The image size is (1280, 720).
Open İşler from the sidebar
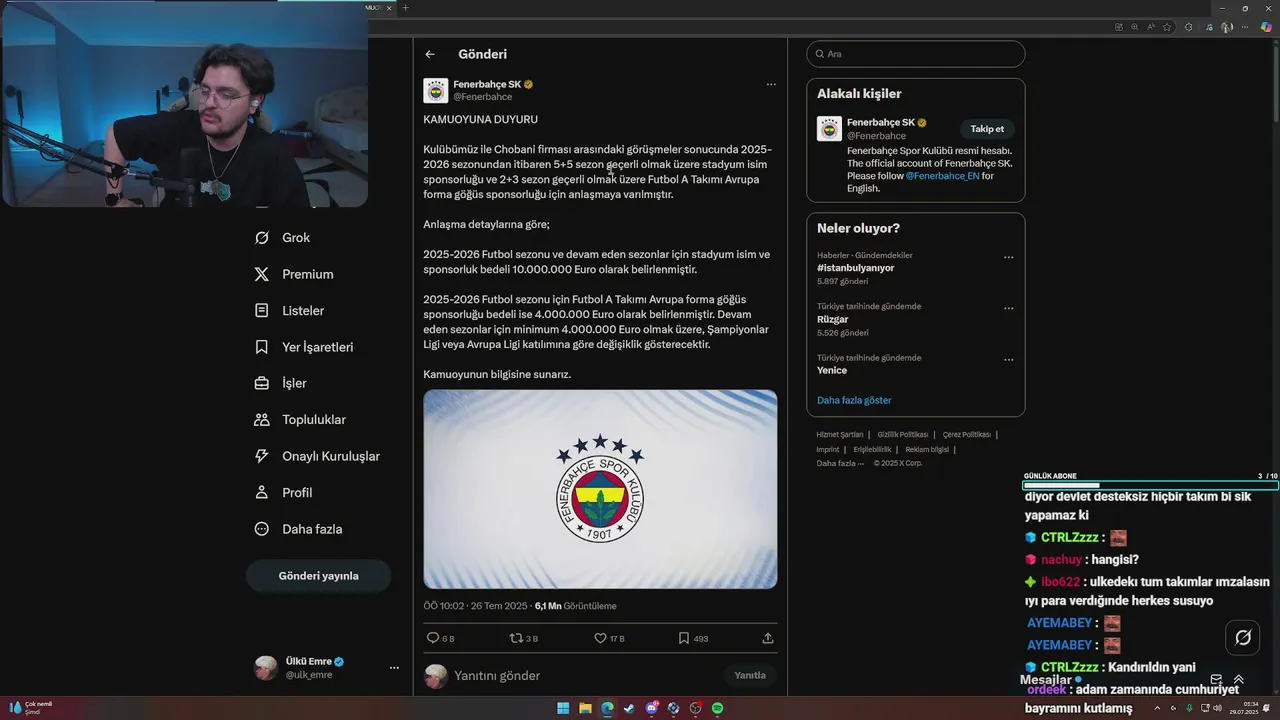point(281,383)
